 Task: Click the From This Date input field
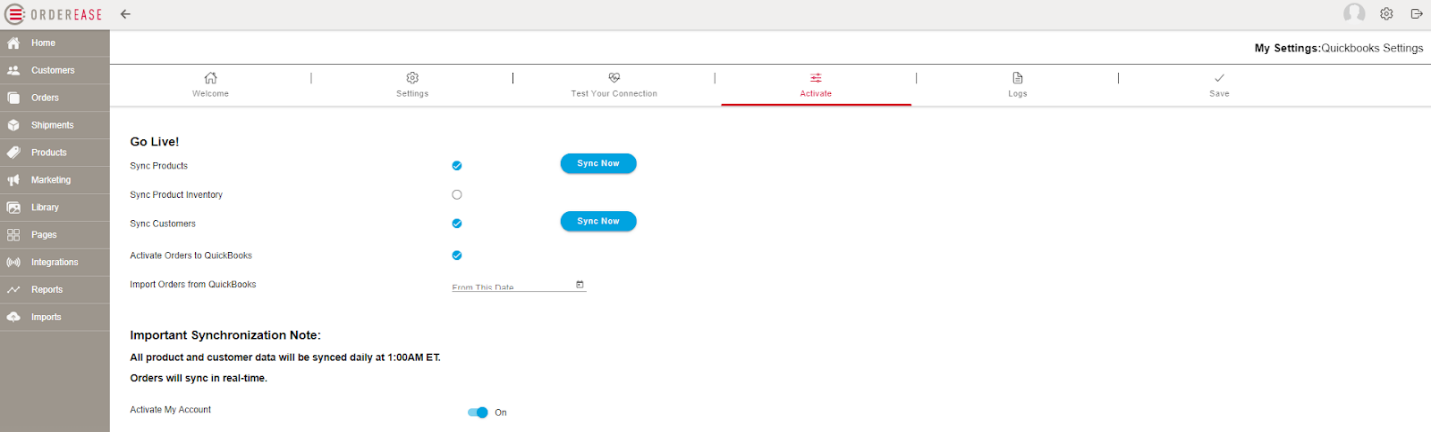point(510,286)
